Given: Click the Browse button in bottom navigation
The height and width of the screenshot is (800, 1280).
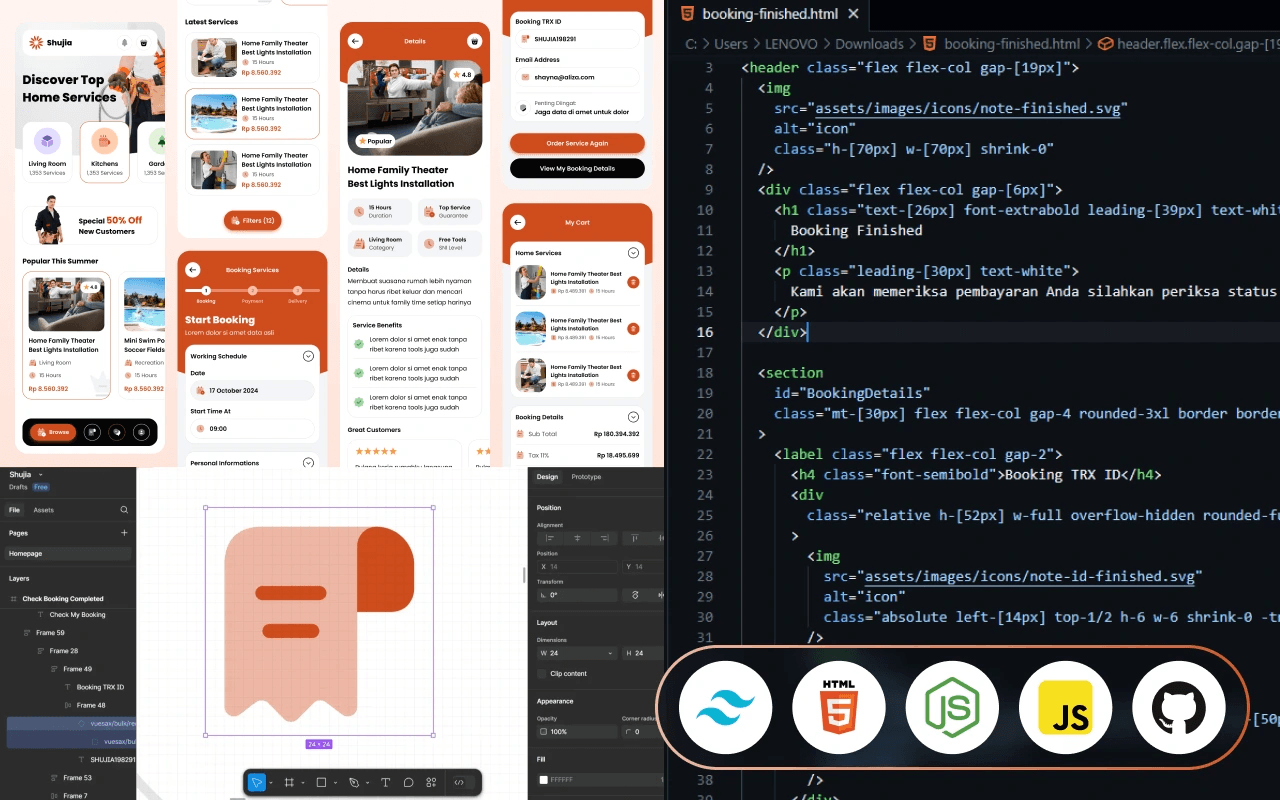Looking at the screenshot, I should tap(53, 432).
